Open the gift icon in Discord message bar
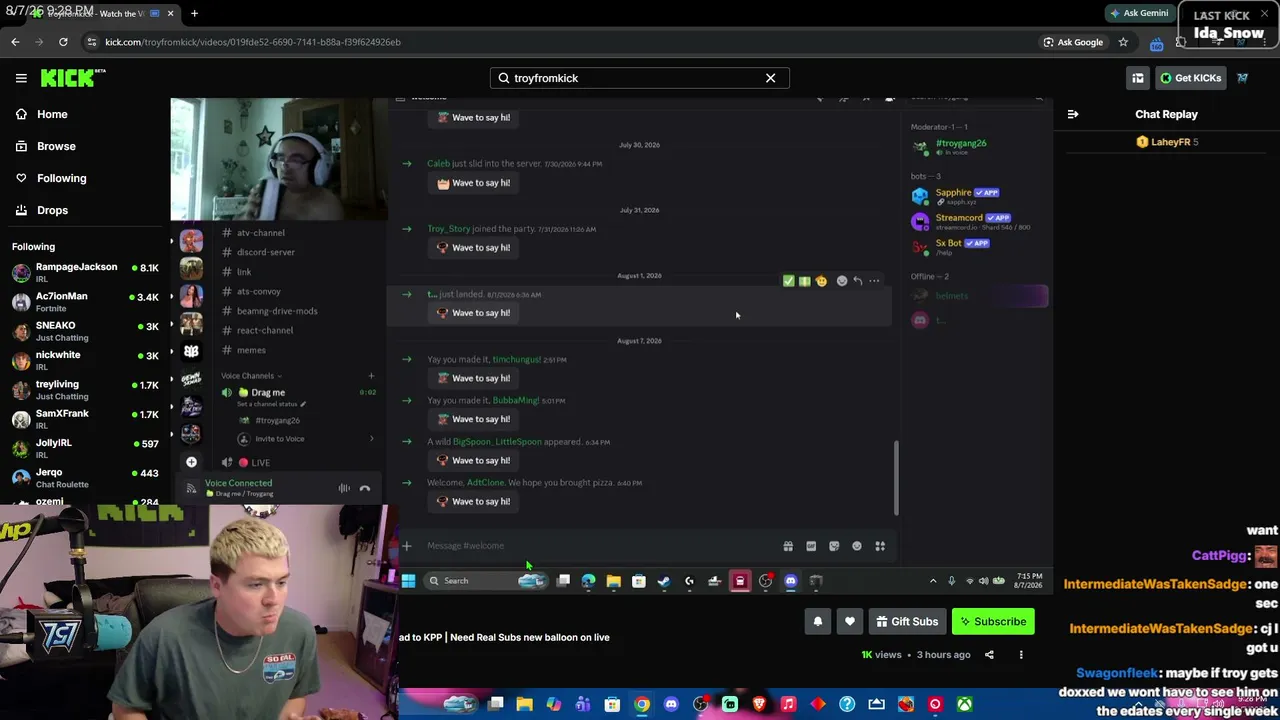 click(788, 546)
